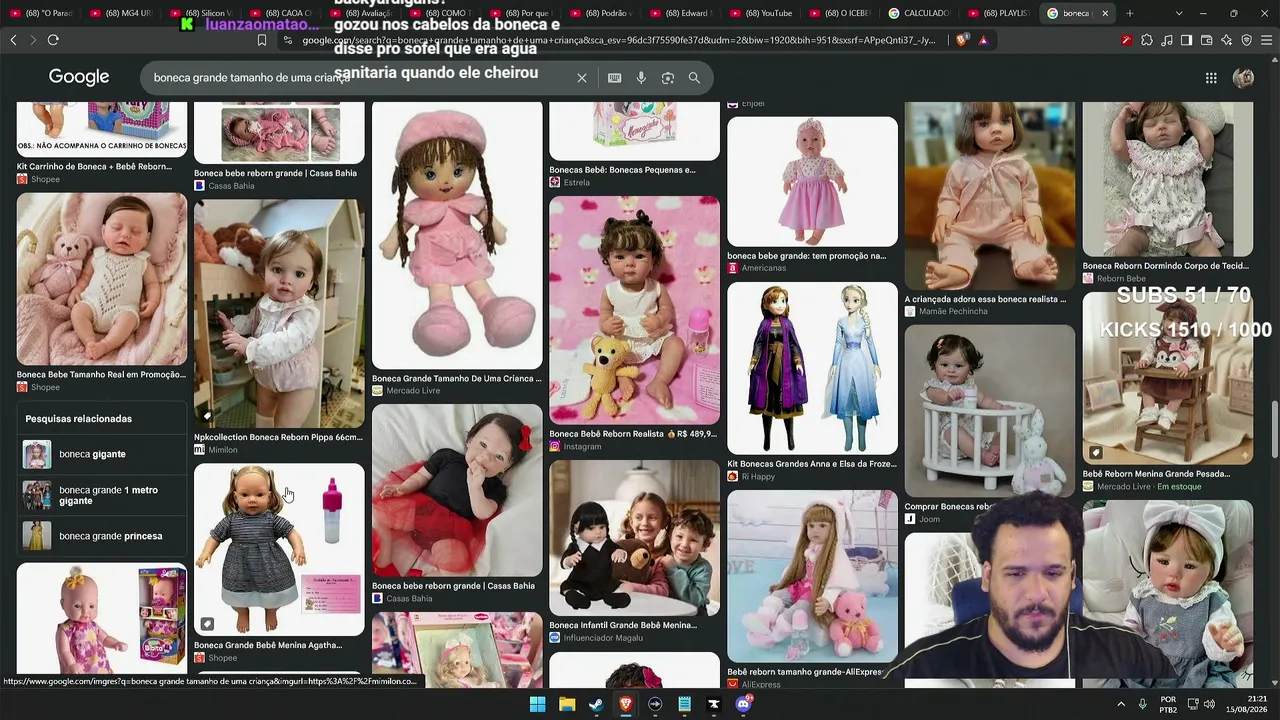Open 'Boneca Grande Bebê Menina Agatha' result link
Viewport: 1280px width, 720px height.
[x=268, y=645]
